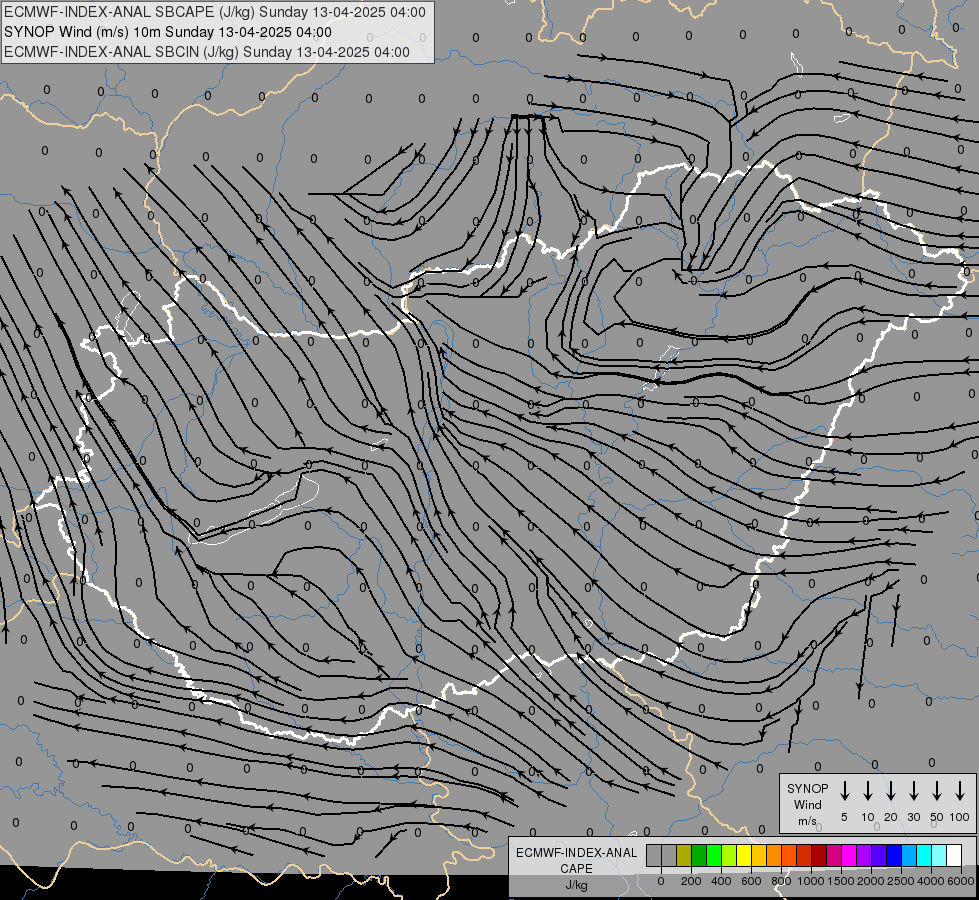Click the wind arrow above the 20 m/s label
Image resolution: width=979 pixels, height=900 pixels.
[890, 791]
